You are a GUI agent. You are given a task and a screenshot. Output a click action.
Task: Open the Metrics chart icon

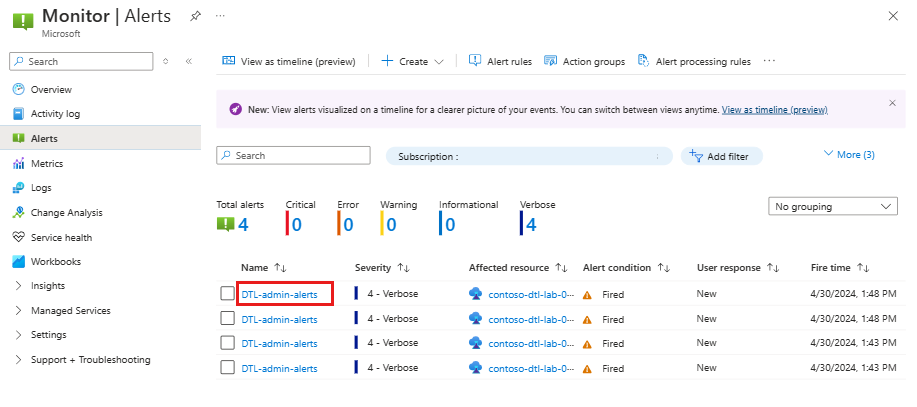tap(19, 163)
